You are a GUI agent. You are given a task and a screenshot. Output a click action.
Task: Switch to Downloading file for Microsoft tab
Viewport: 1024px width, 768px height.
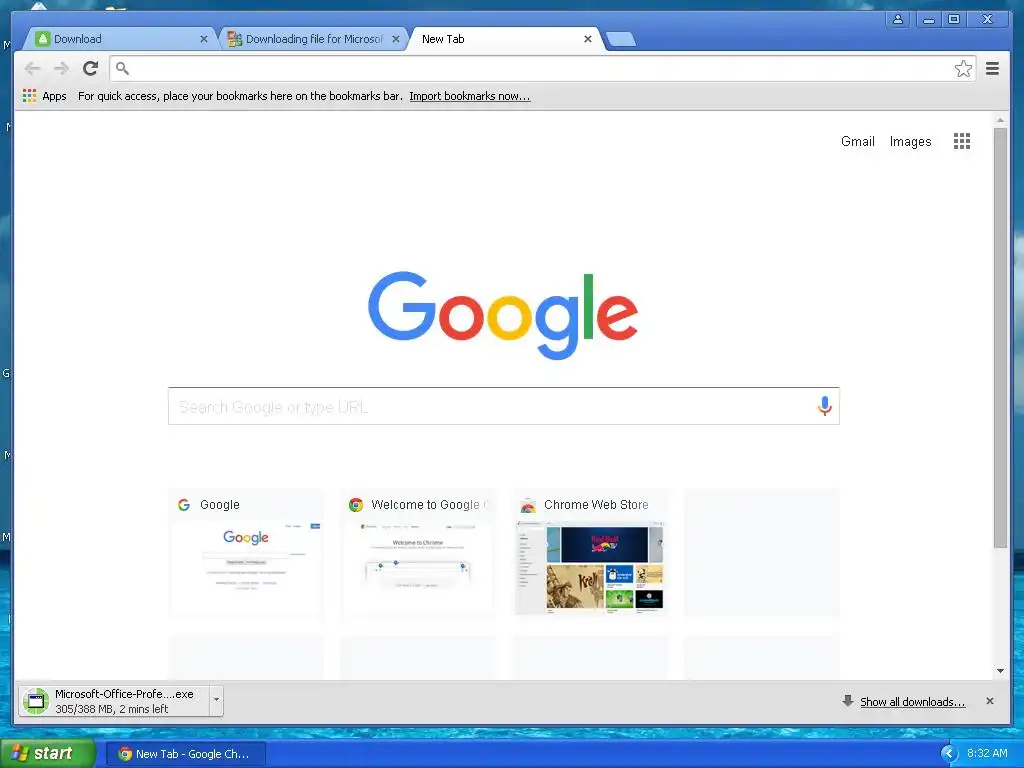point(312,39)
